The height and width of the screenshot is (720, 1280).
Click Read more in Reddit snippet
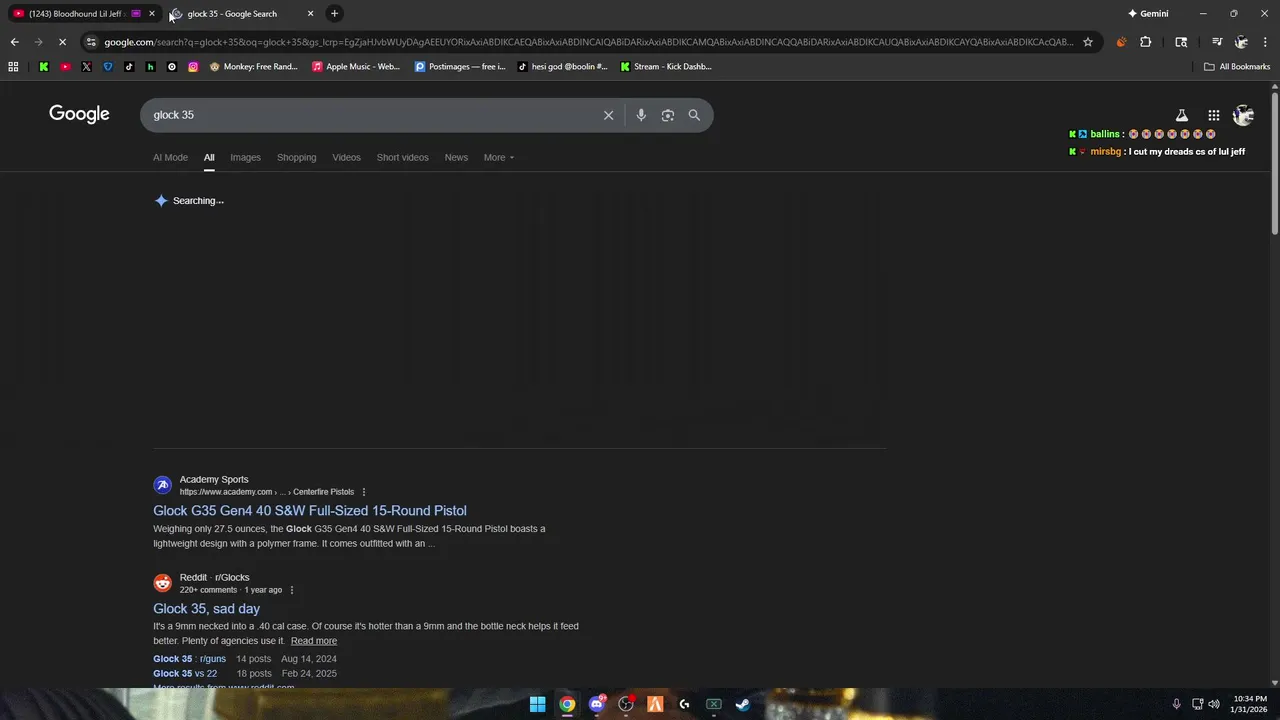tap(314, 641)
